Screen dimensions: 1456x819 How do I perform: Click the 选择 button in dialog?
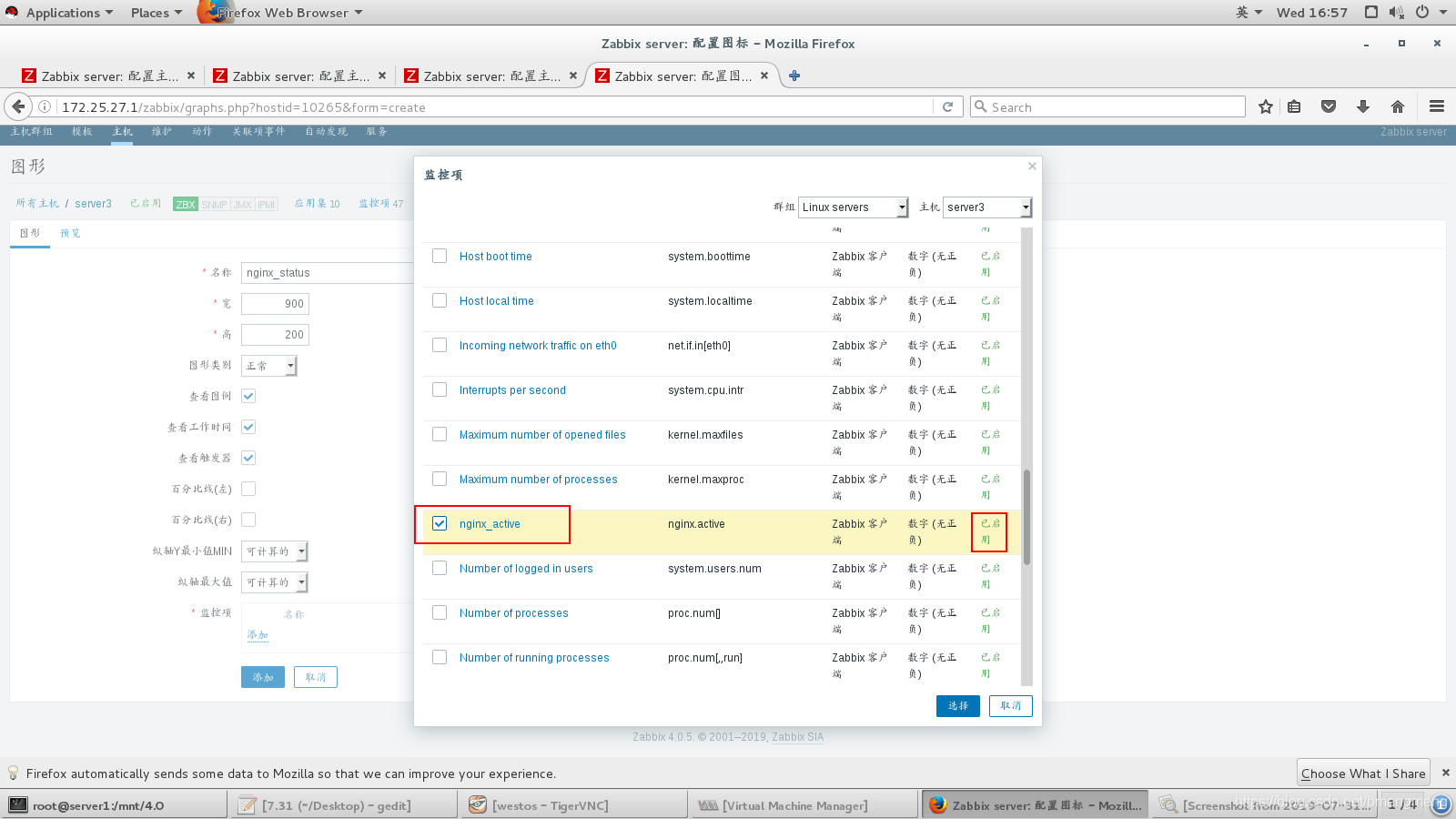958,705
